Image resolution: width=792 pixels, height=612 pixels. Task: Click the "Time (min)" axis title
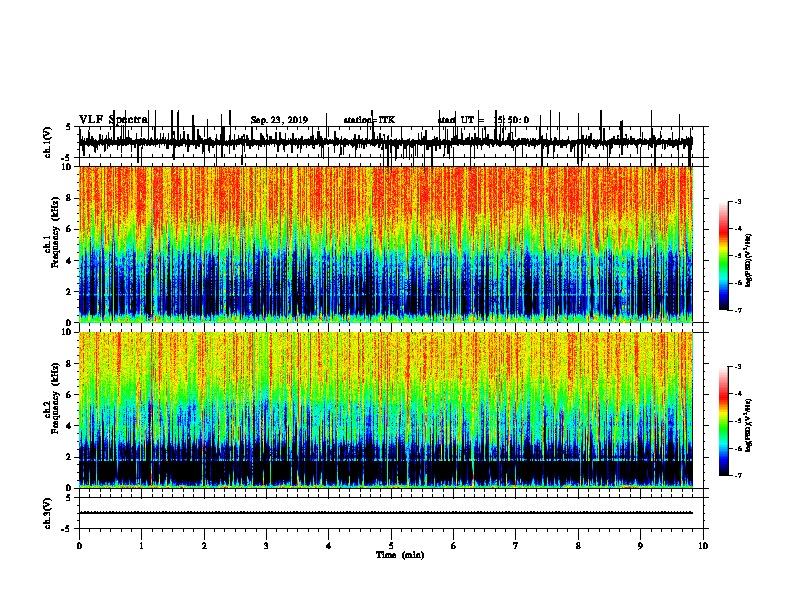[400, 555]
